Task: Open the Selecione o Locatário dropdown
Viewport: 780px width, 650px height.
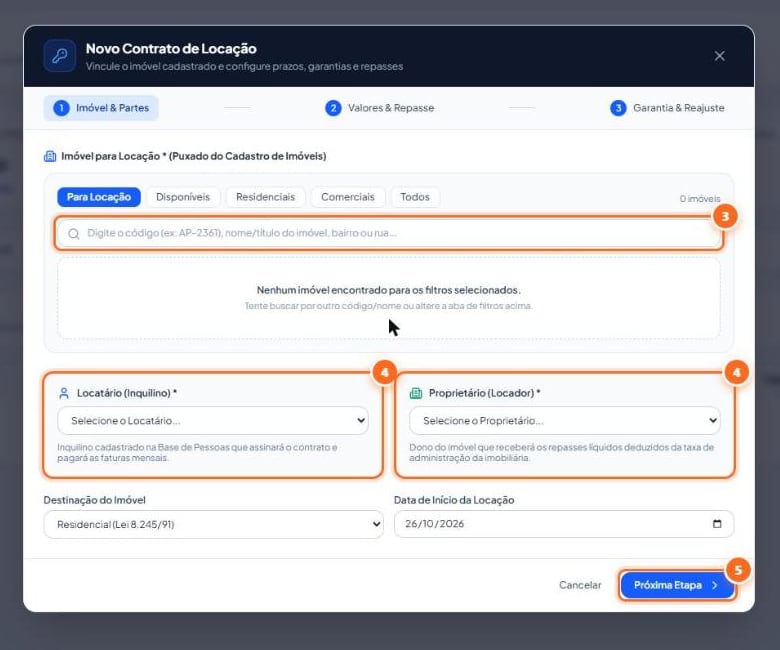Action: (213, 421)
